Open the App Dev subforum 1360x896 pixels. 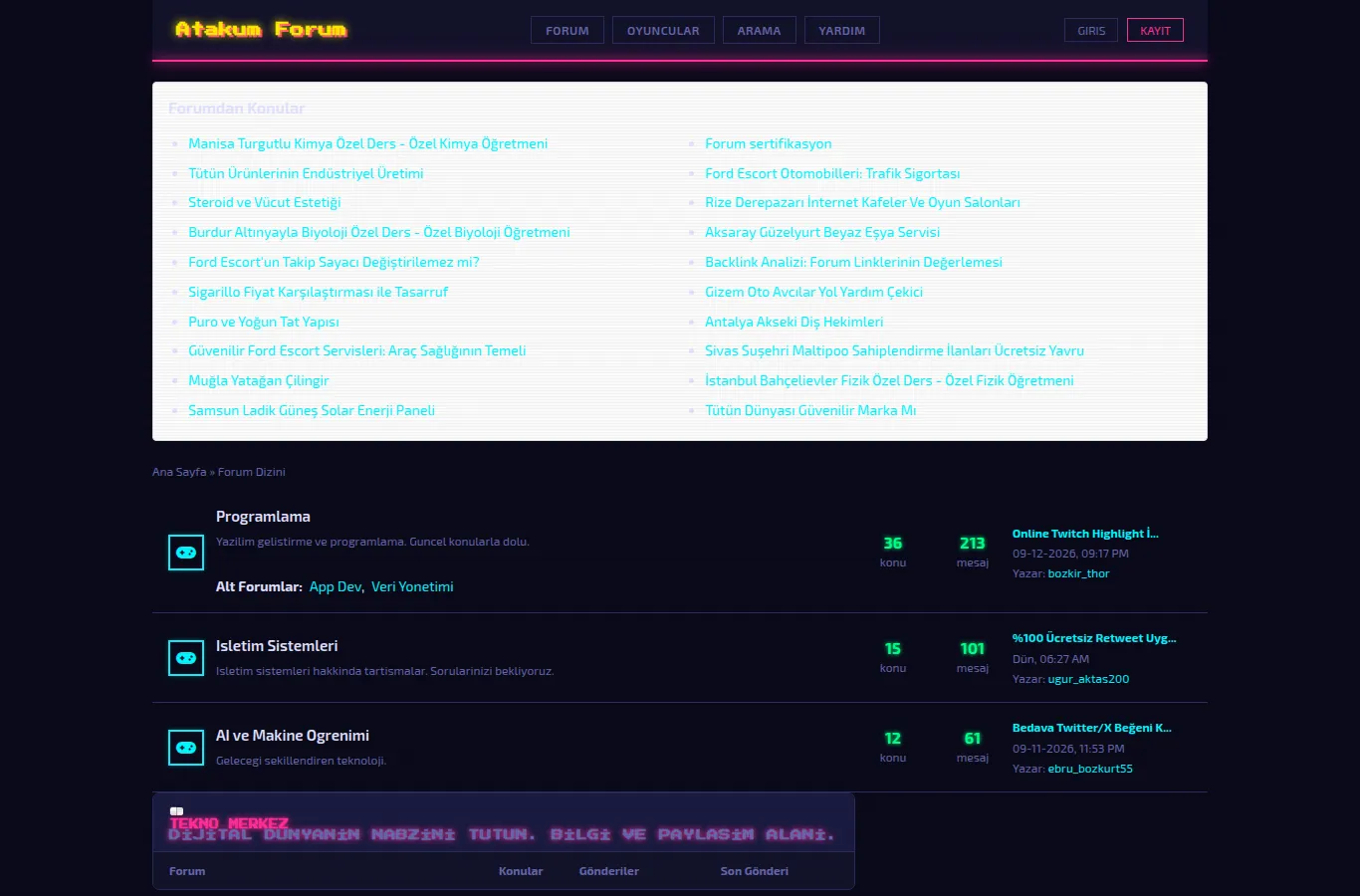(336, 587)
